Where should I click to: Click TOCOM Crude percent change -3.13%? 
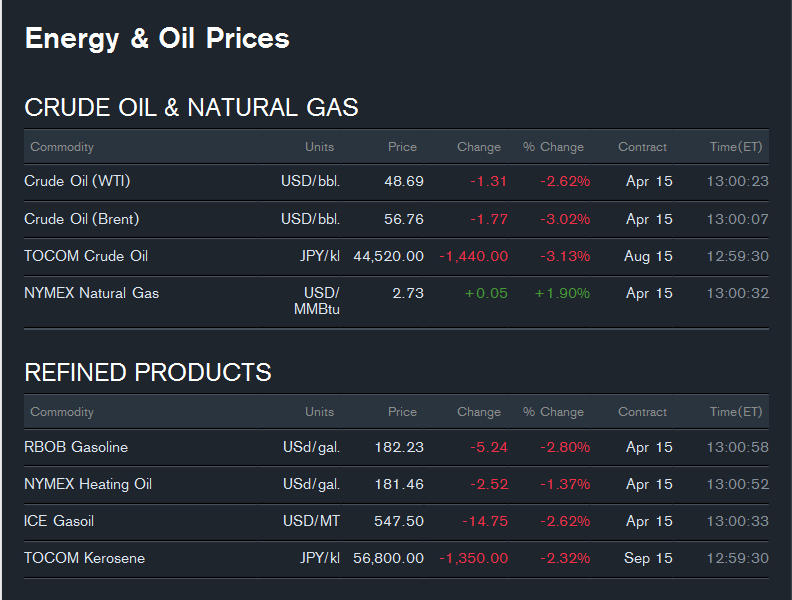coord(565,257)
